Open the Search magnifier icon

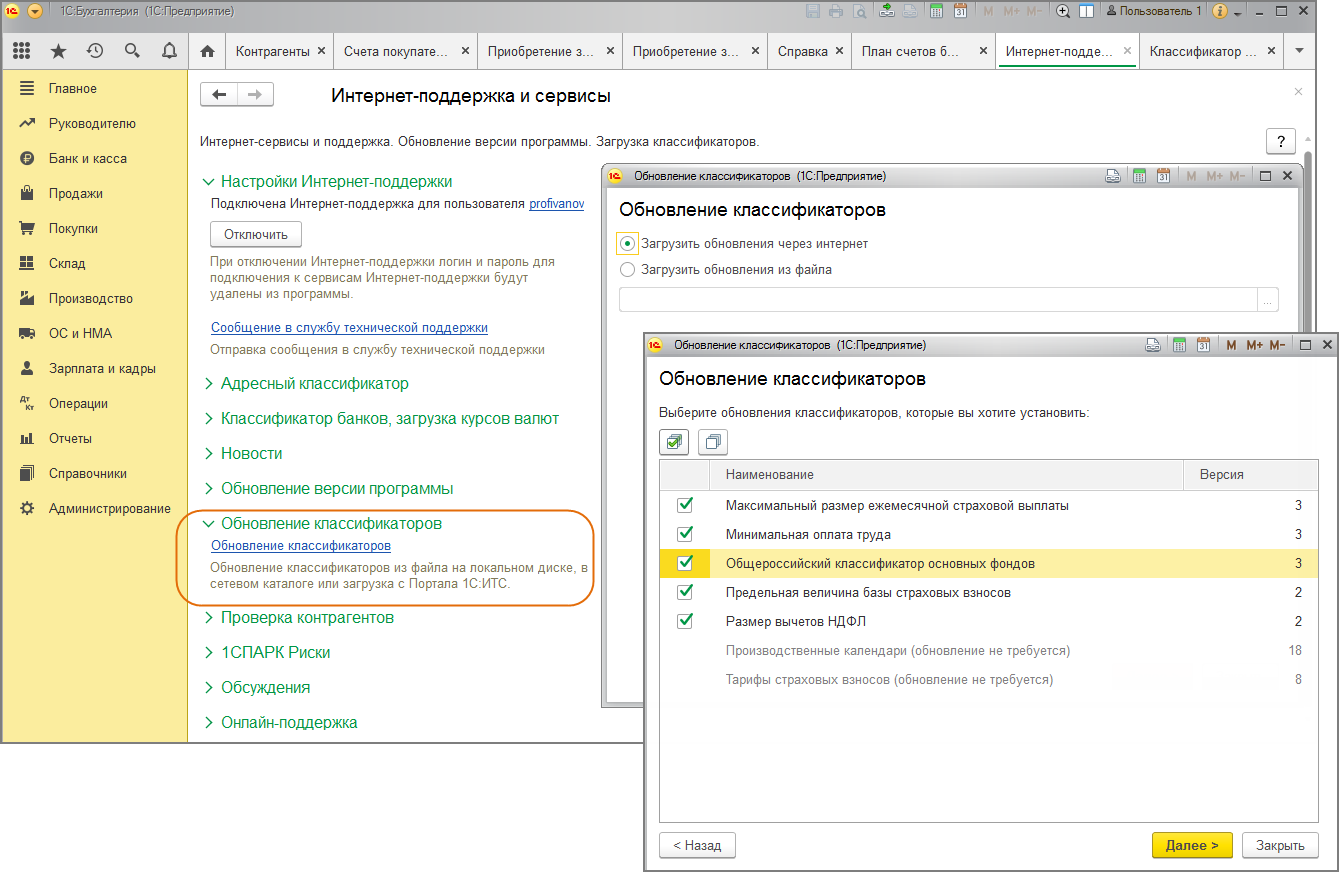[x=132, y=51]
